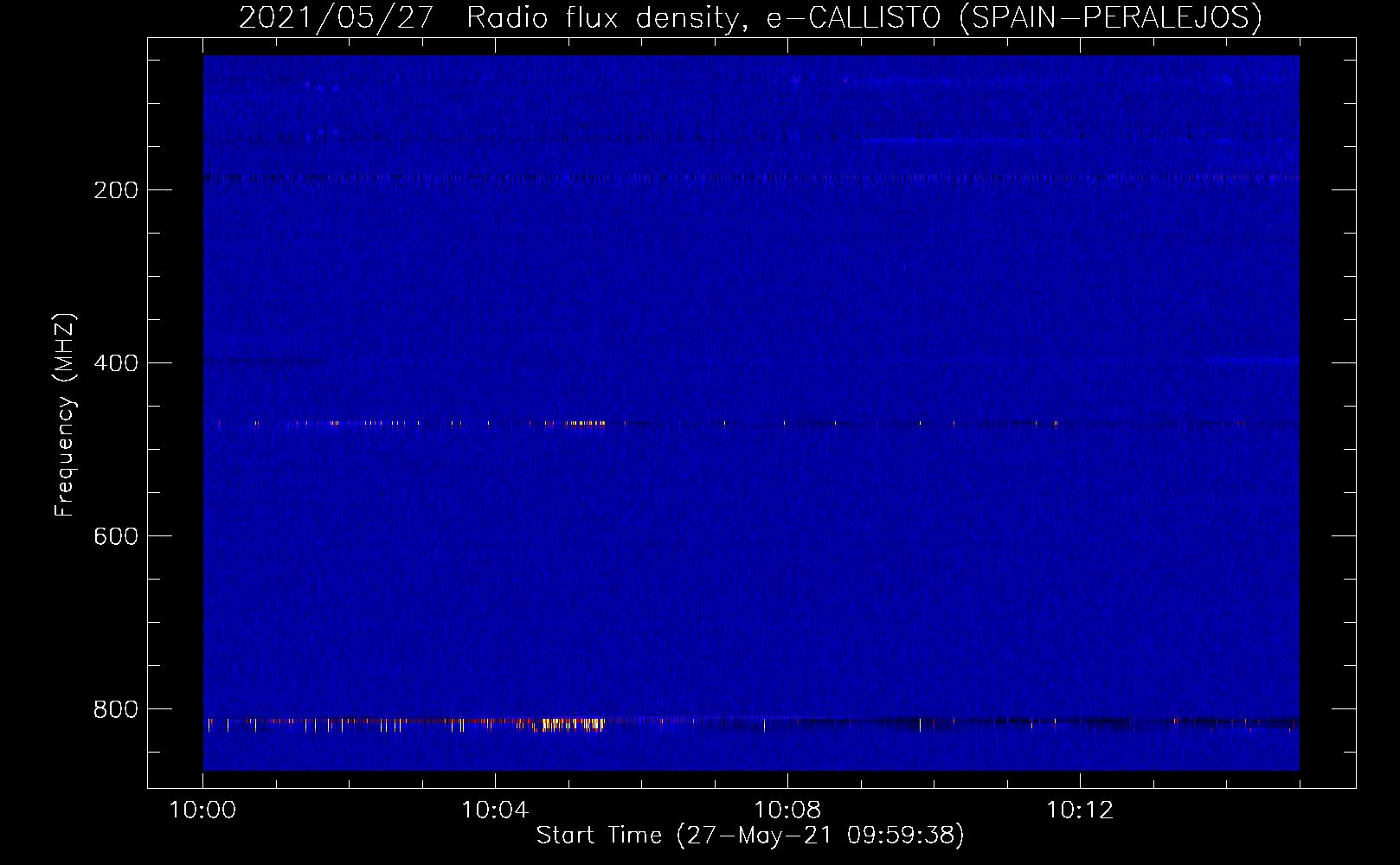Click the plot title date 2021/05/27
The height and width of the screenshot is (865, 1400).
[336, 18]
